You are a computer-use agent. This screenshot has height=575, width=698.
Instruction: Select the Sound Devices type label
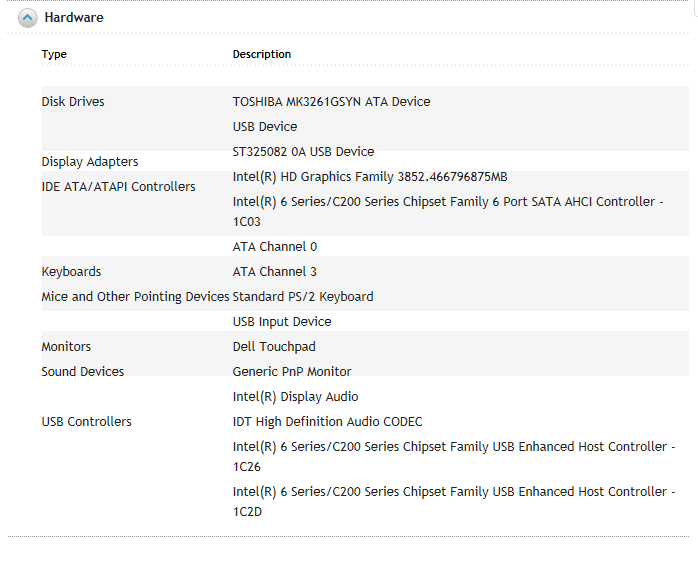83,372
